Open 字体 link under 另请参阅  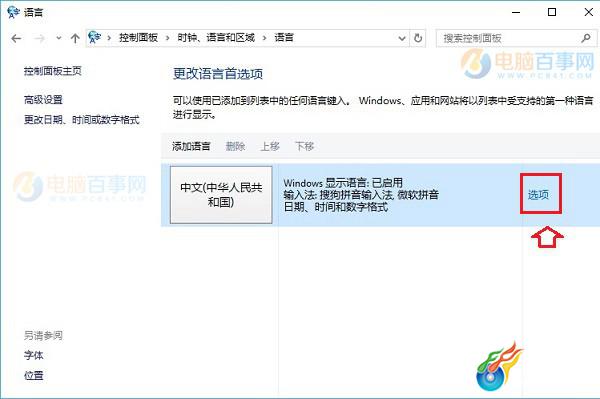pyautogui.click(x=34, y=355)
